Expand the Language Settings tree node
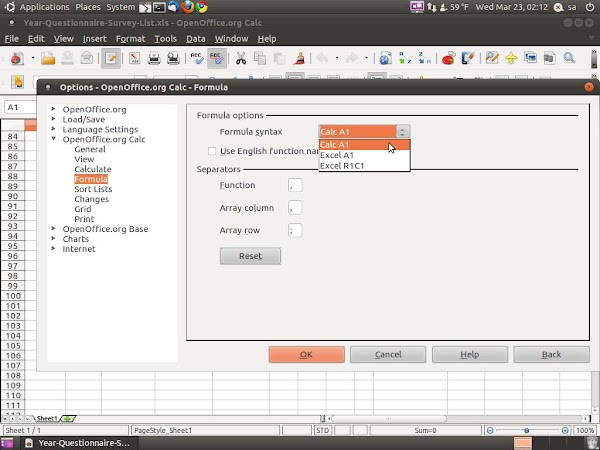 (x=54, y=129)
